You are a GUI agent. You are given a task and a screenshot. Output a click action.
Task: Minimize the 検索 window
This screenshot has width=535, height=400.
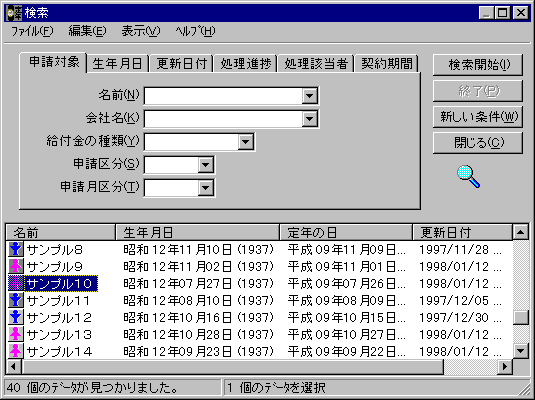487,13
